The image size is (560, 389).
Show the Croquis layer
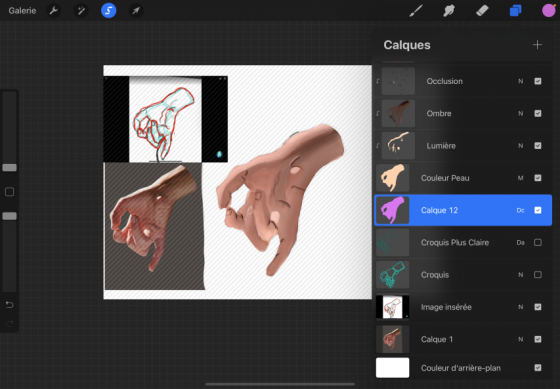click(538, 275)
